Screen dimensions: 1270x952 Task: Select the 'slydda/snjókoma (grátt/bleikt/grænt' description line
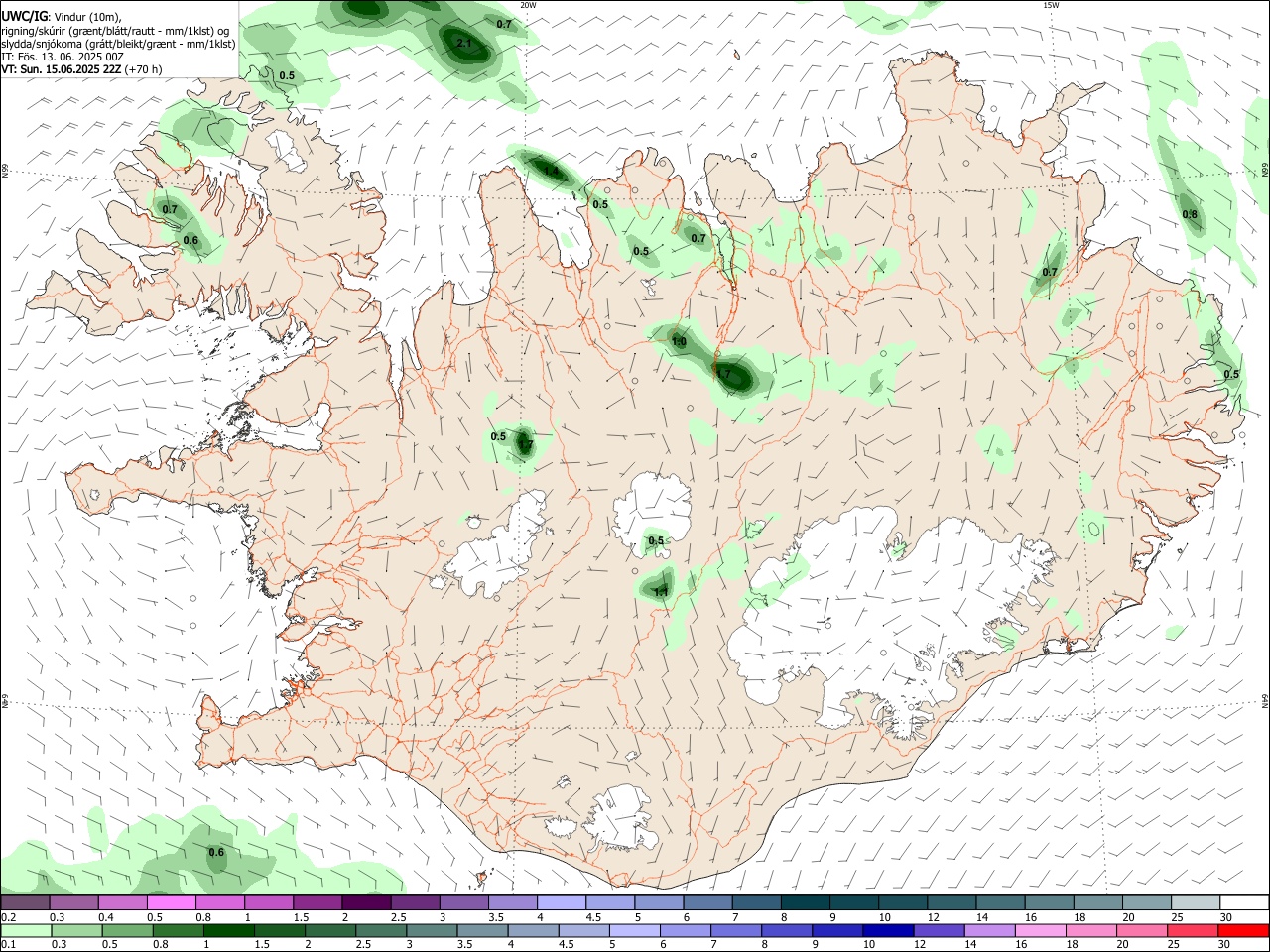click(118, 44)
